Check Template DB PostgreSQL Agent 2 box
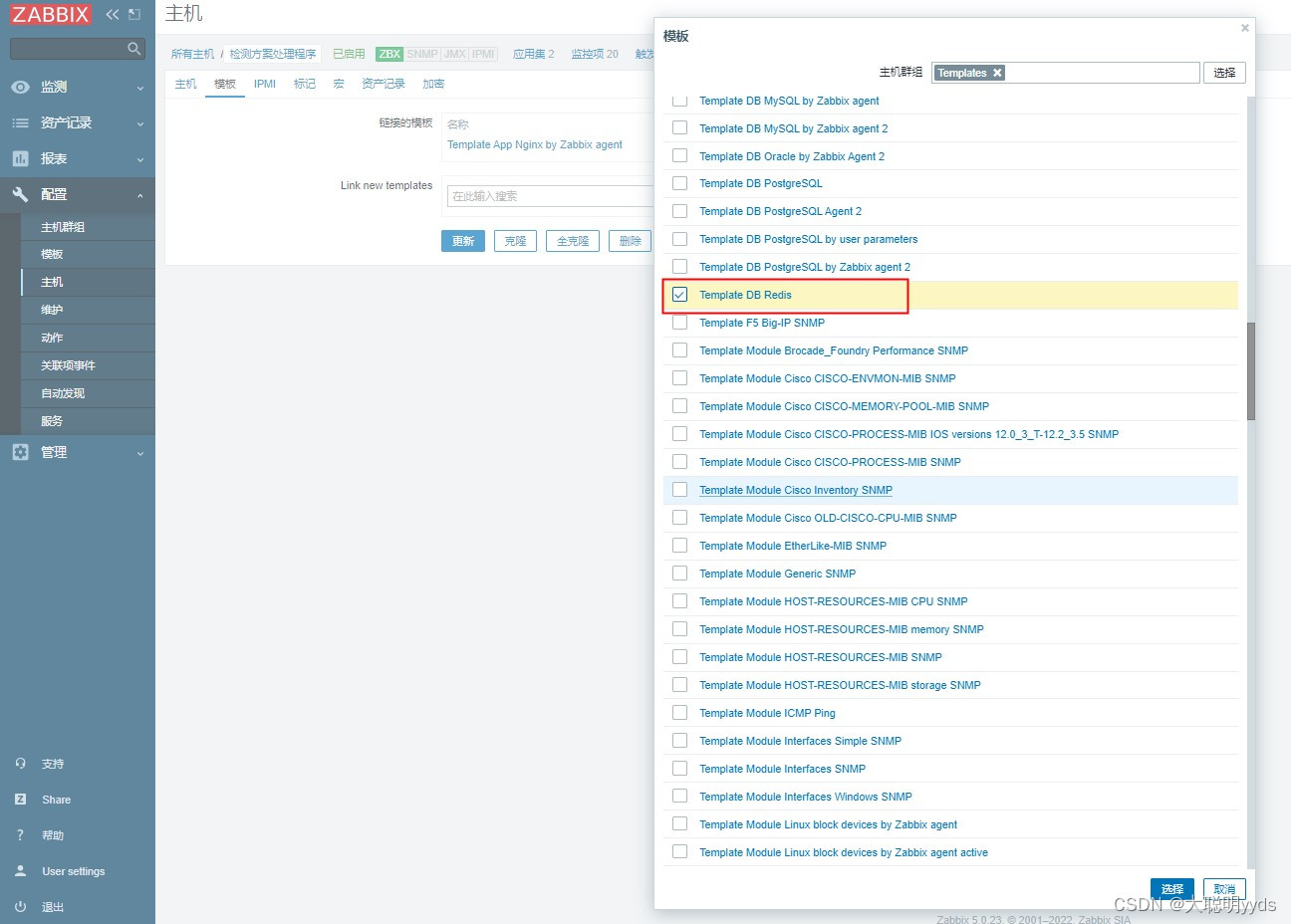 pyautogui.click(x=679, y=211)
